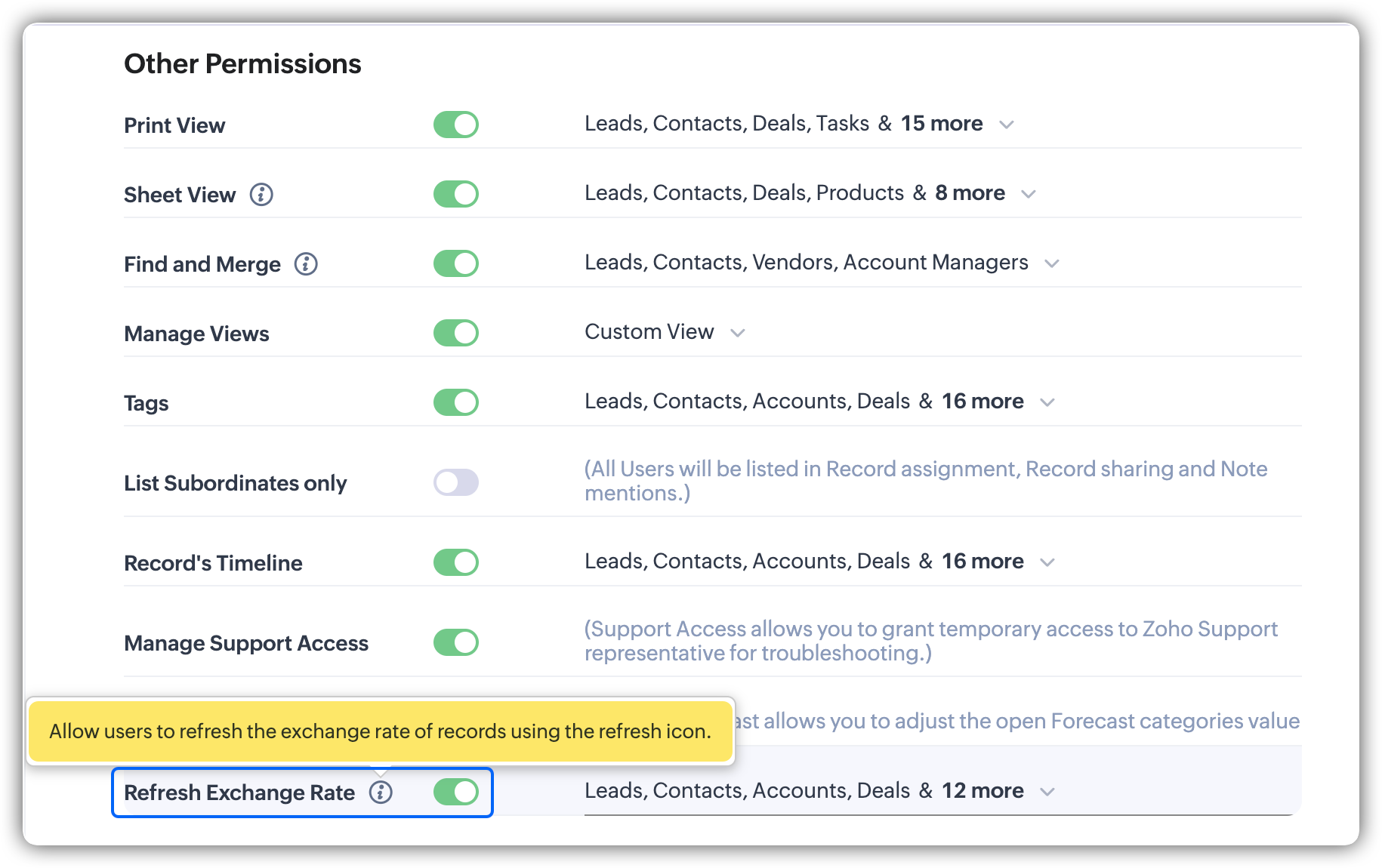Screen dimensions: 1382x868
Task: Disable the Print View toggle
Action: pos(456,125)
